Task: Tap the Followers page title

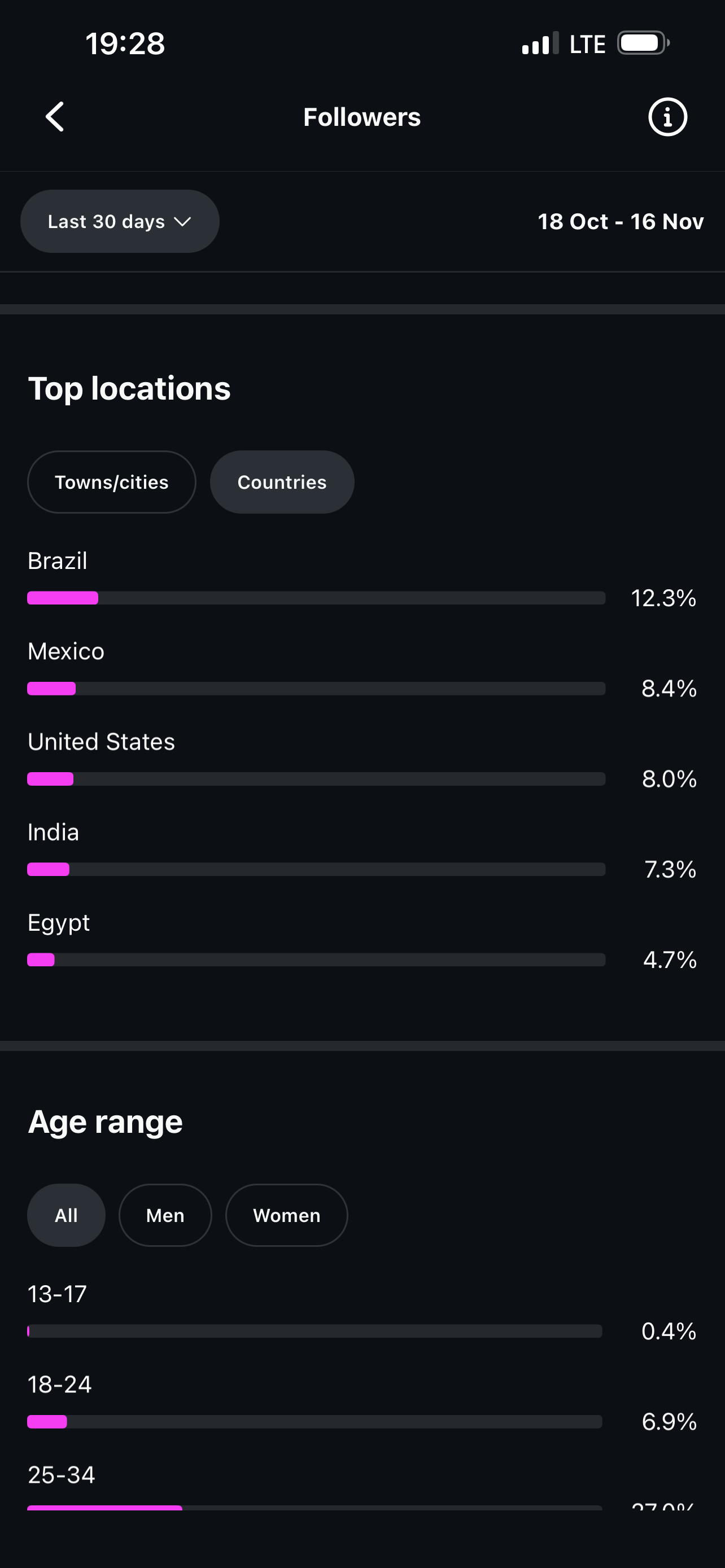Action: (362, 117)
